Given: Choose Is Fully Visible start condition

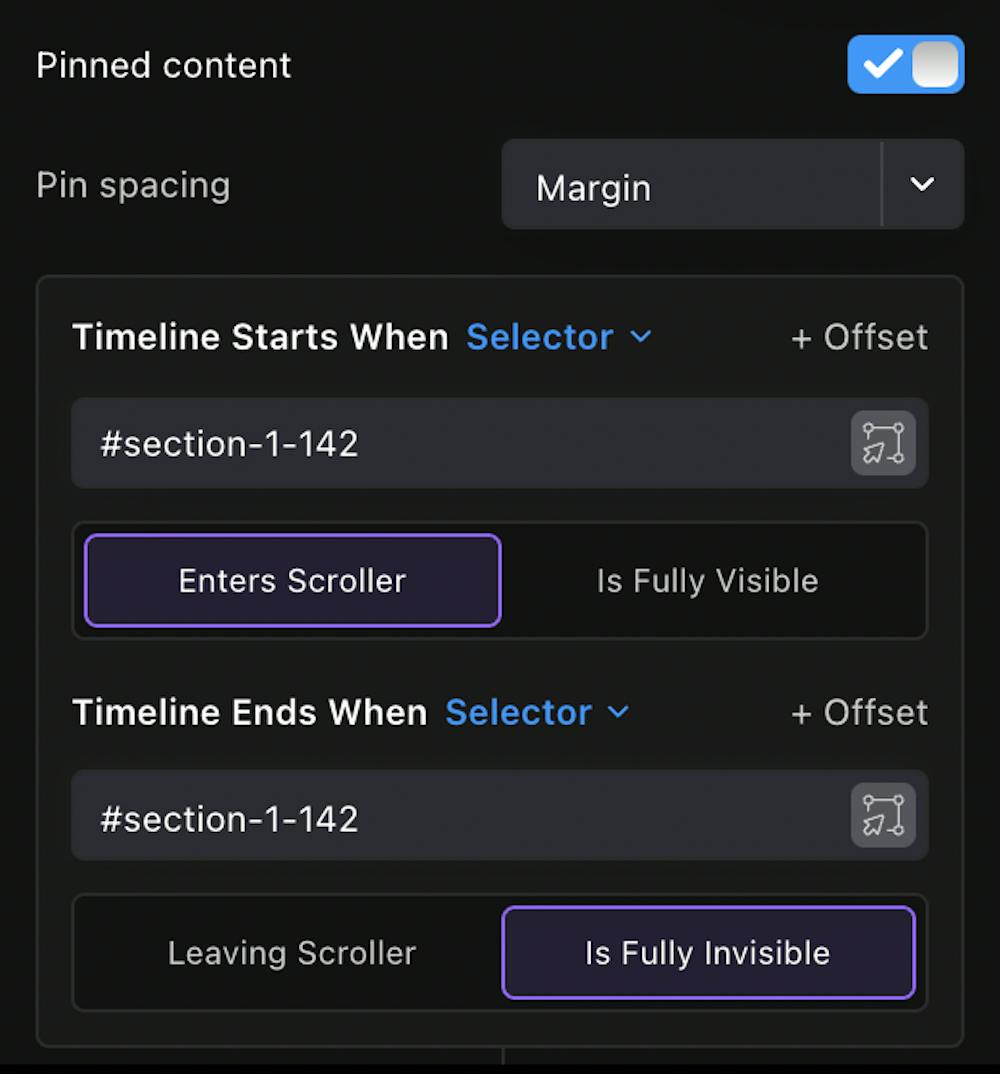Looking at the screenshot, I should 708,580.
